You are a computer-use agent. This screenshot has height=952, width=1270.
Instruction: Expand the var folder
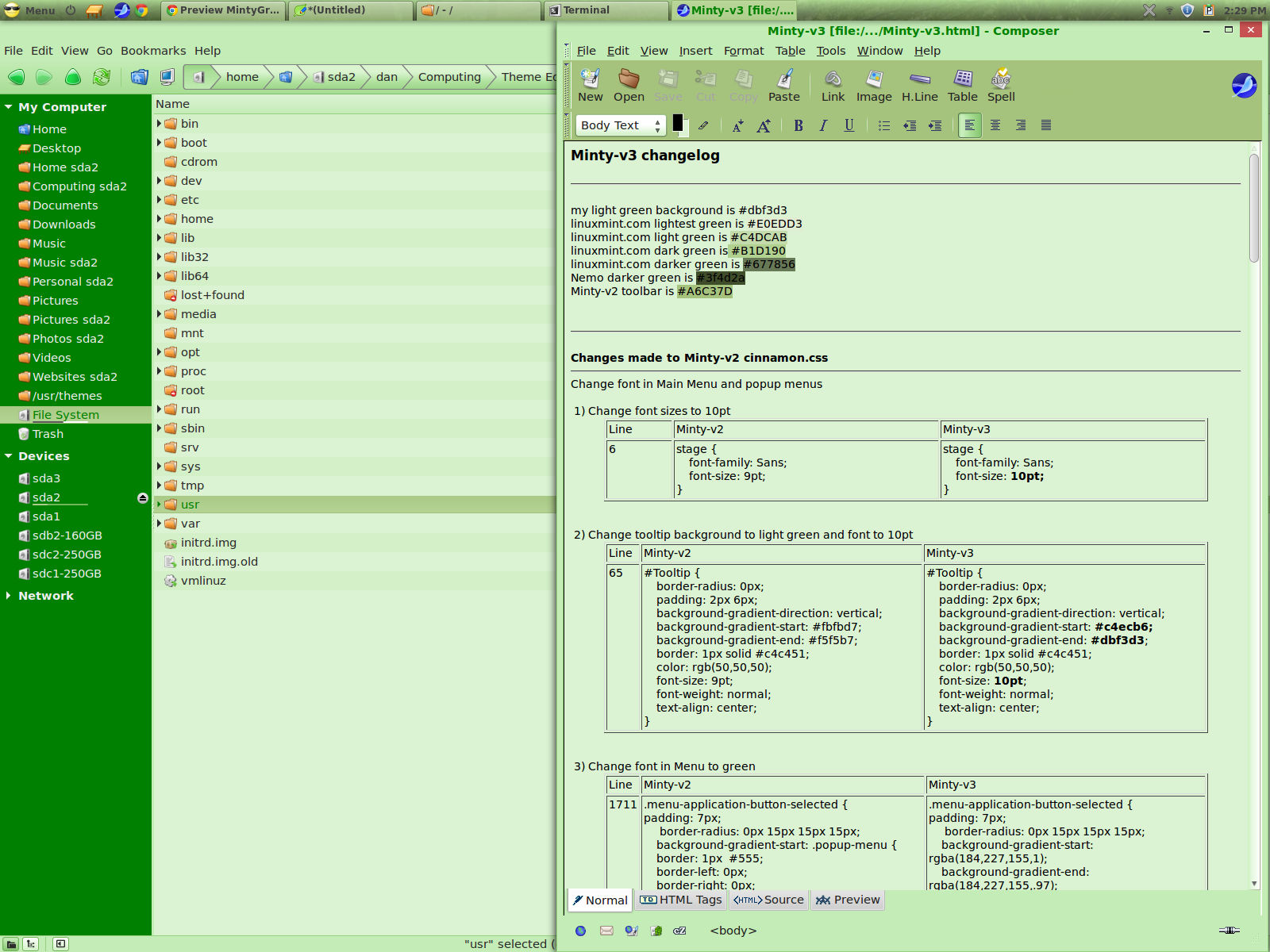(159, 524)
